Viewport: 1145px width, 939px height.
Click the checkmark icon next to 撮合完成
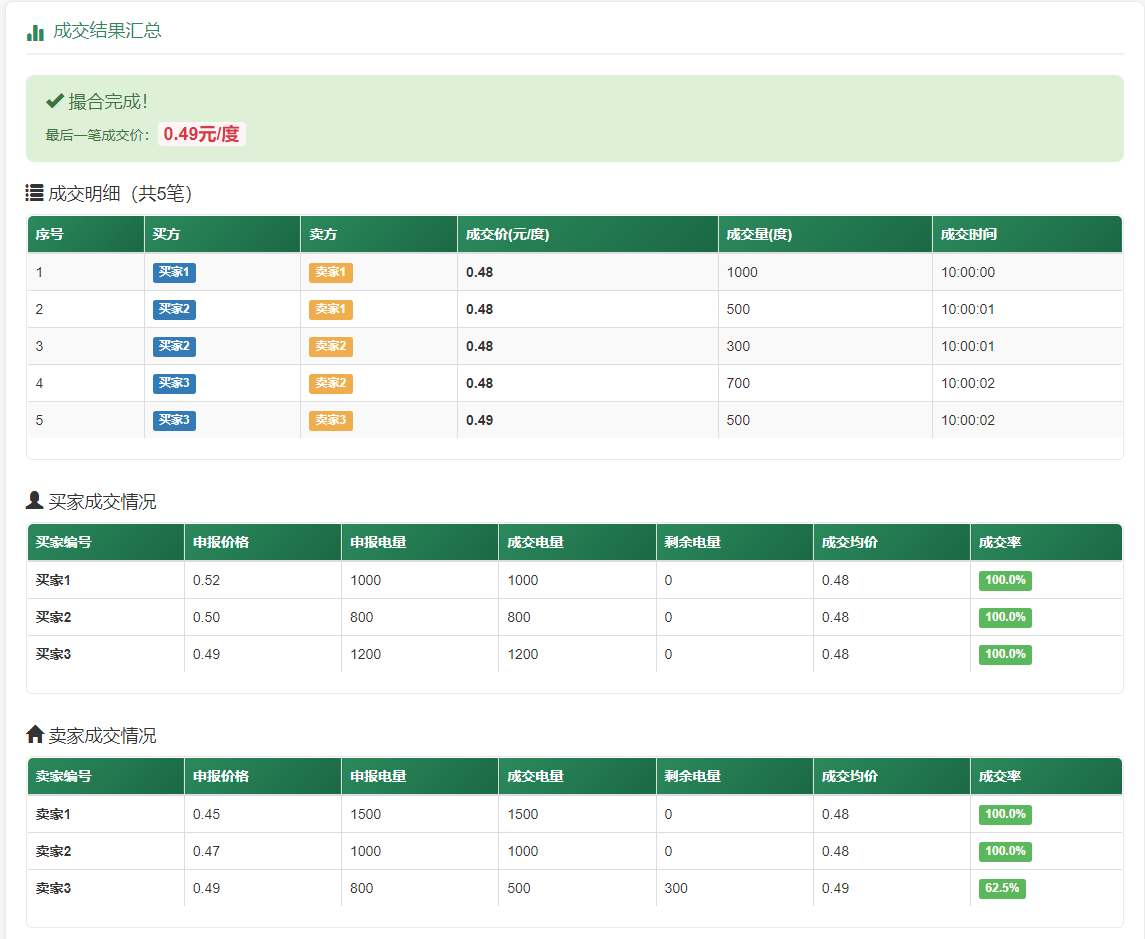pos(55,101)
